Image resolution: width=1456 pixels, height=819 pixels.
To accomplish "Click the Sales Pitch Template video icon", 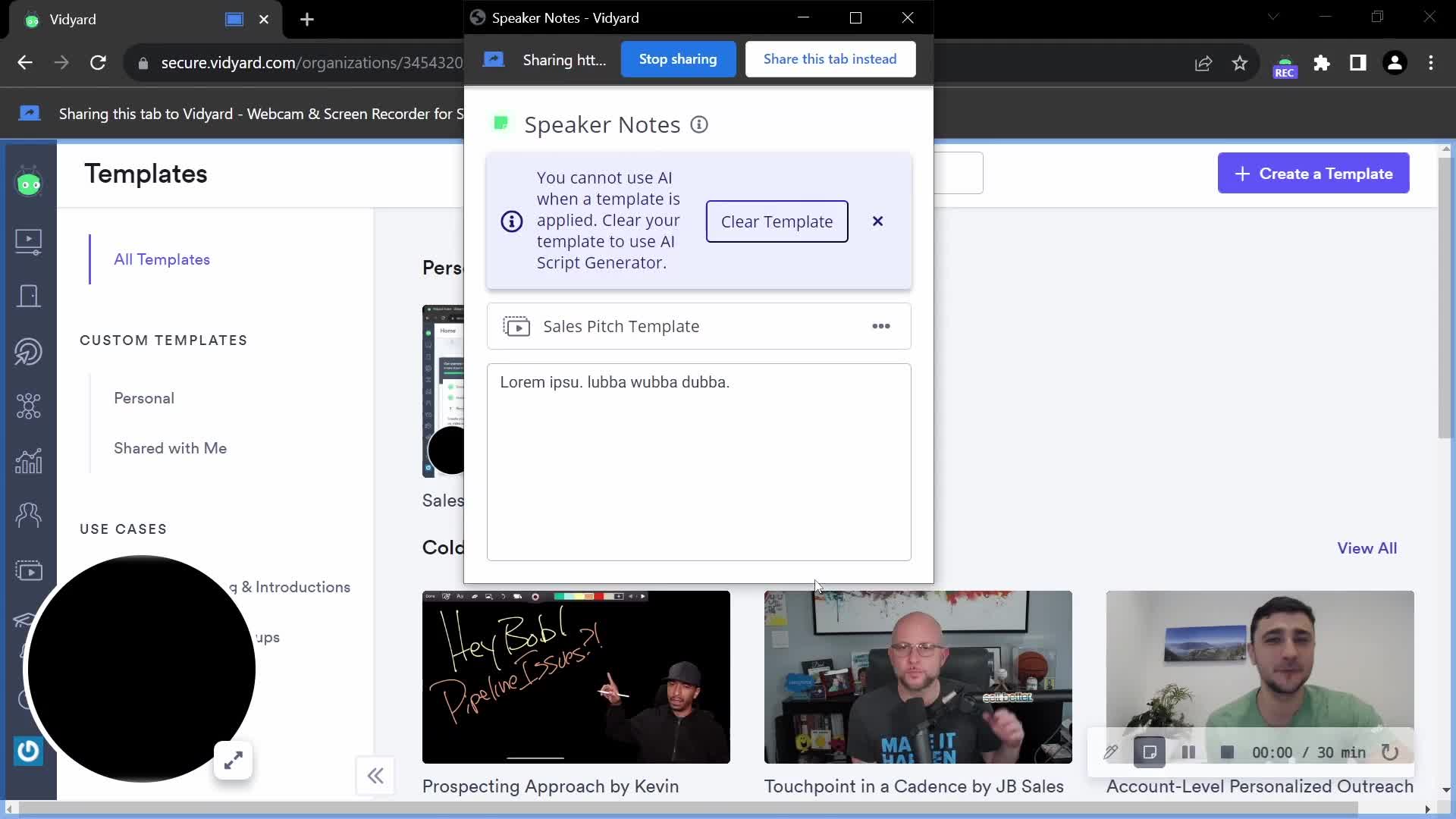I will coord(516,326).
